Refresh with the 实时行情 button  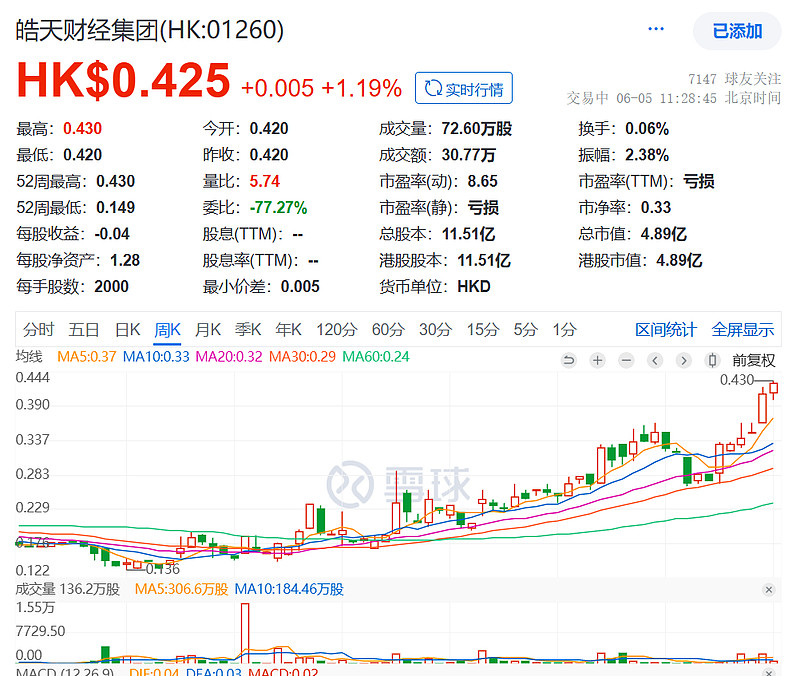(x=463, y=88)
